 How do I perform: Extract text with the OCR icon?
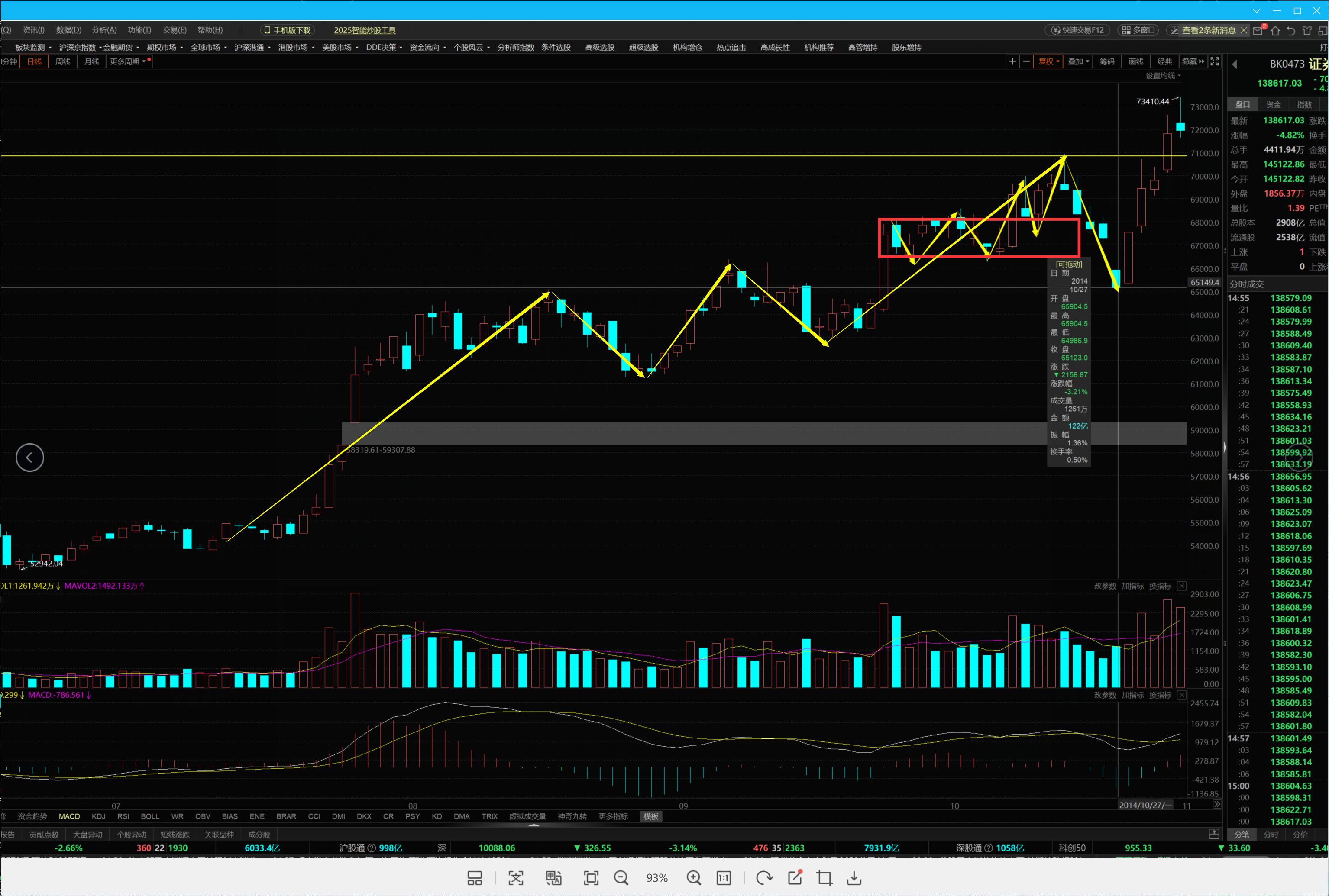[516, 878]
